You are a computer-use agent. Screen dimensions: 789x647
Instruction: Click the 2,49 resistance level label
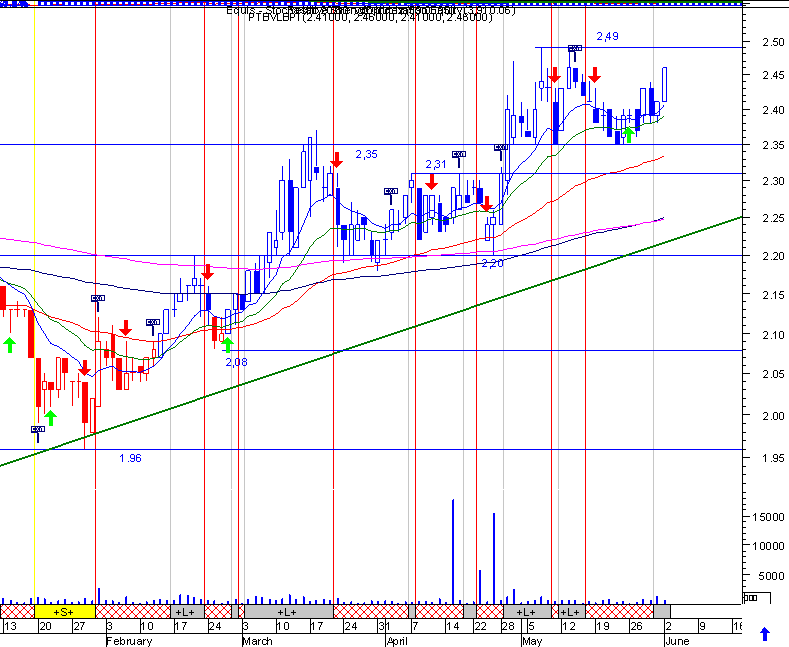click(607, 36)
